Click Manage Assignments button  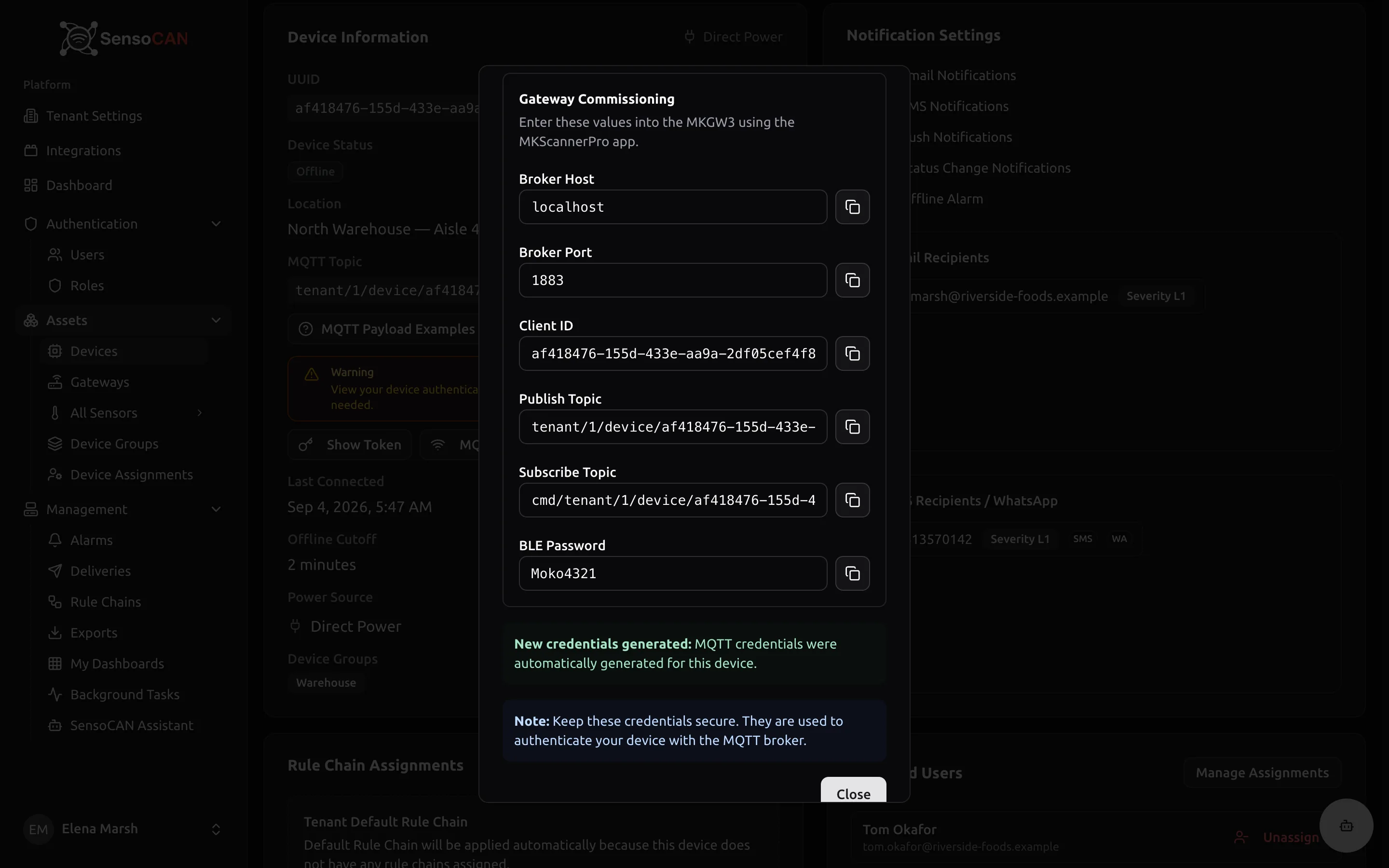click(1262, 773)
